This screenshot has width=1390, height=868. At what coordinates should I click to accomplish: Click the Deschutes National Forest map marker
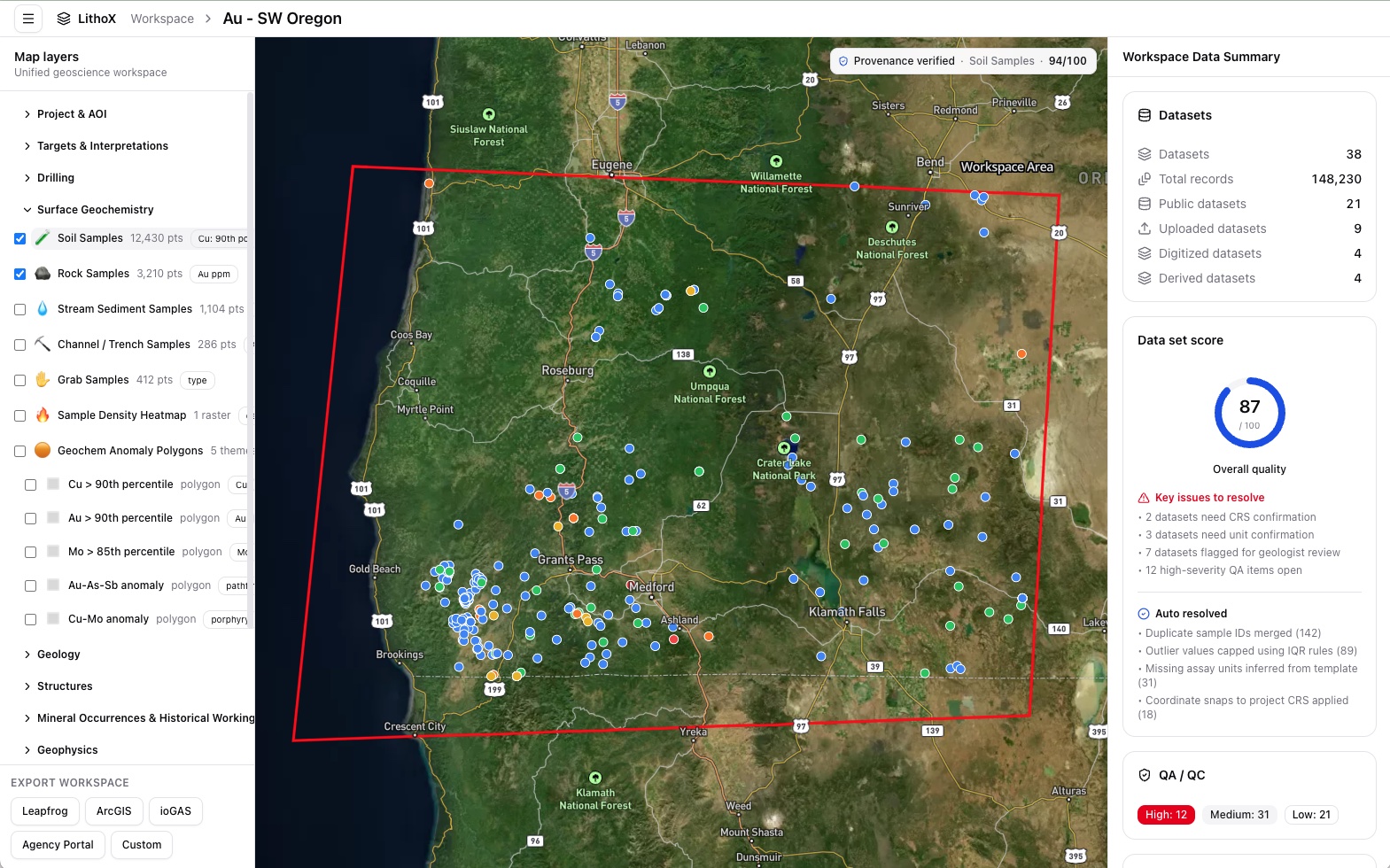[x=892, y=227]
